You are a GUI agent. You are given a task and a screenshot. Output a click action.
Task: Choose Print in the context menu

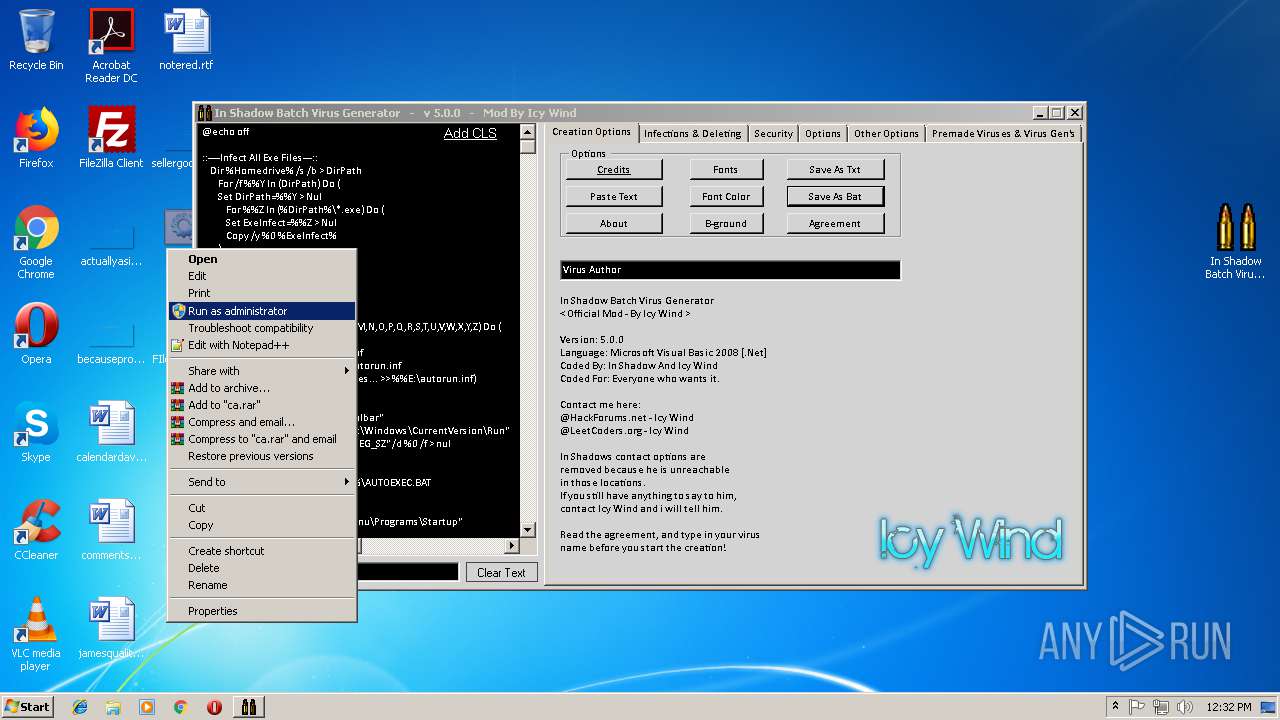coord(261,293)
